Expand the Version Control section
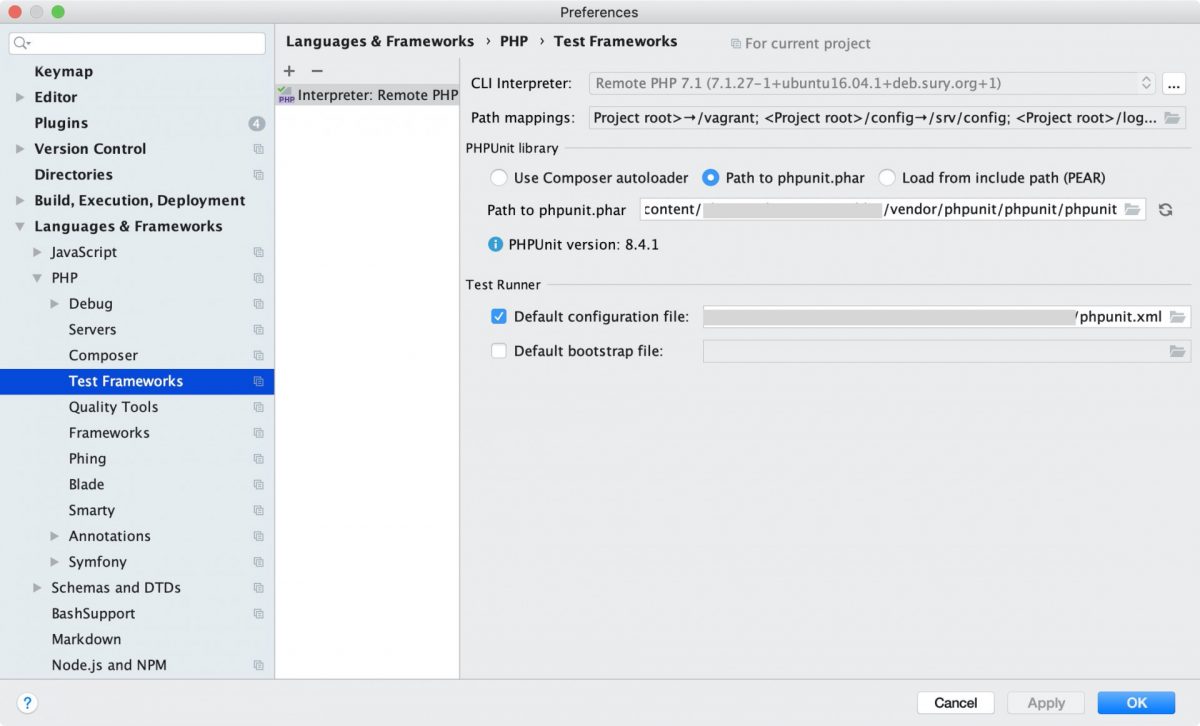This screenshot has height=726, width=1200. pos(20,149)
